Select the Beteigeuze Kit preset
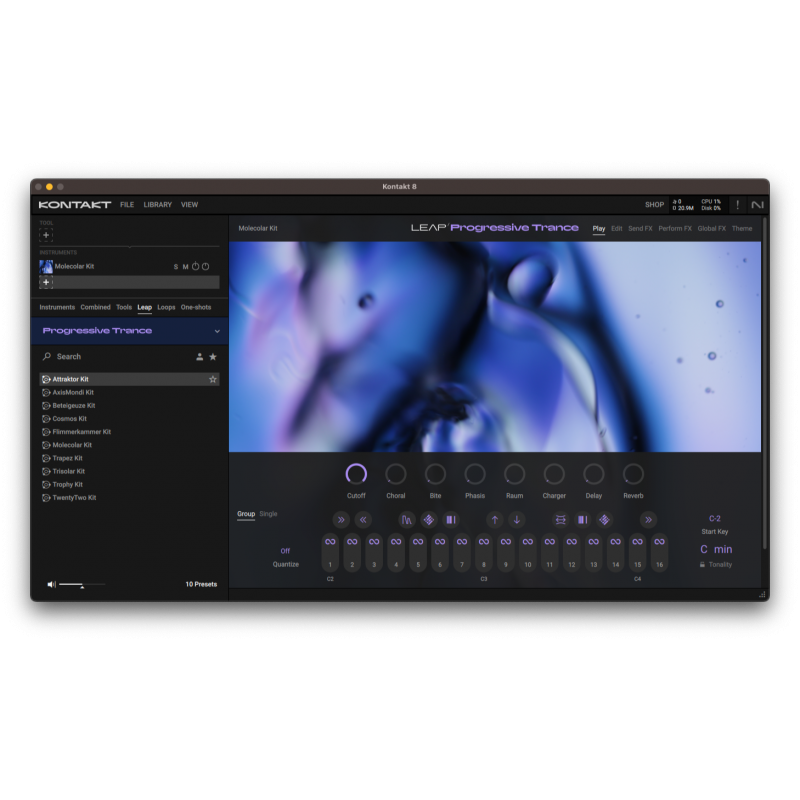The height and width of the screenshot is (800, 800). pos(130,406)
